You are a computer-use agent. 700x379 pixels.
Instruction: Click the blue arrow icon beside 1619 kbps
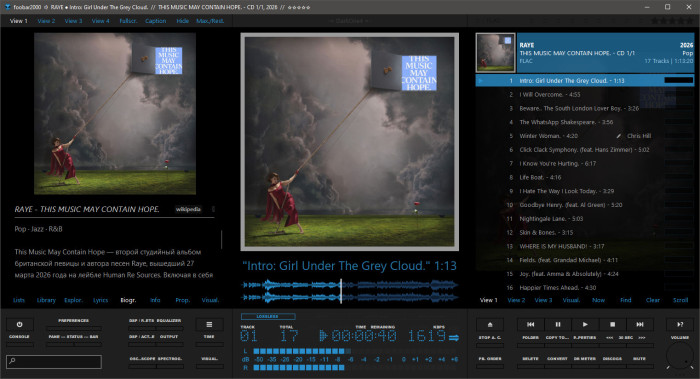point(454,337)
